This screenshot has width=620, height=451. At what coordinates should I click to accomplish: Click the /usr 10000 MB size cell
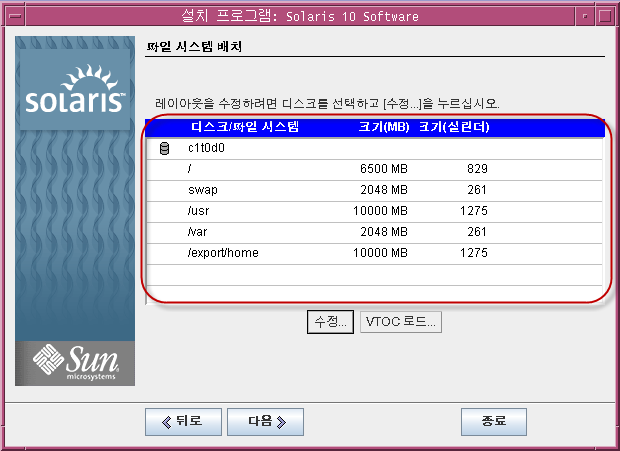point(380,211)
